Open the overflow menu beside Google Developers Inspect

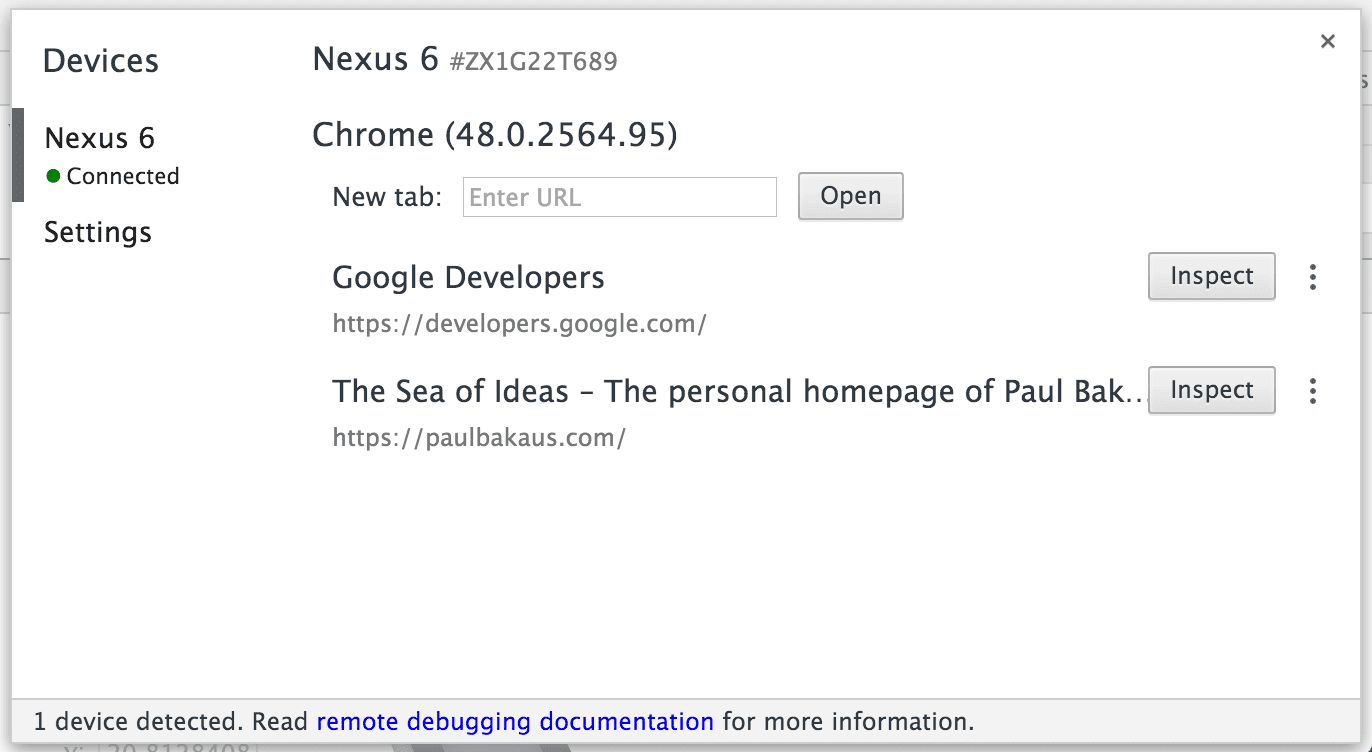click(1312, 276)
